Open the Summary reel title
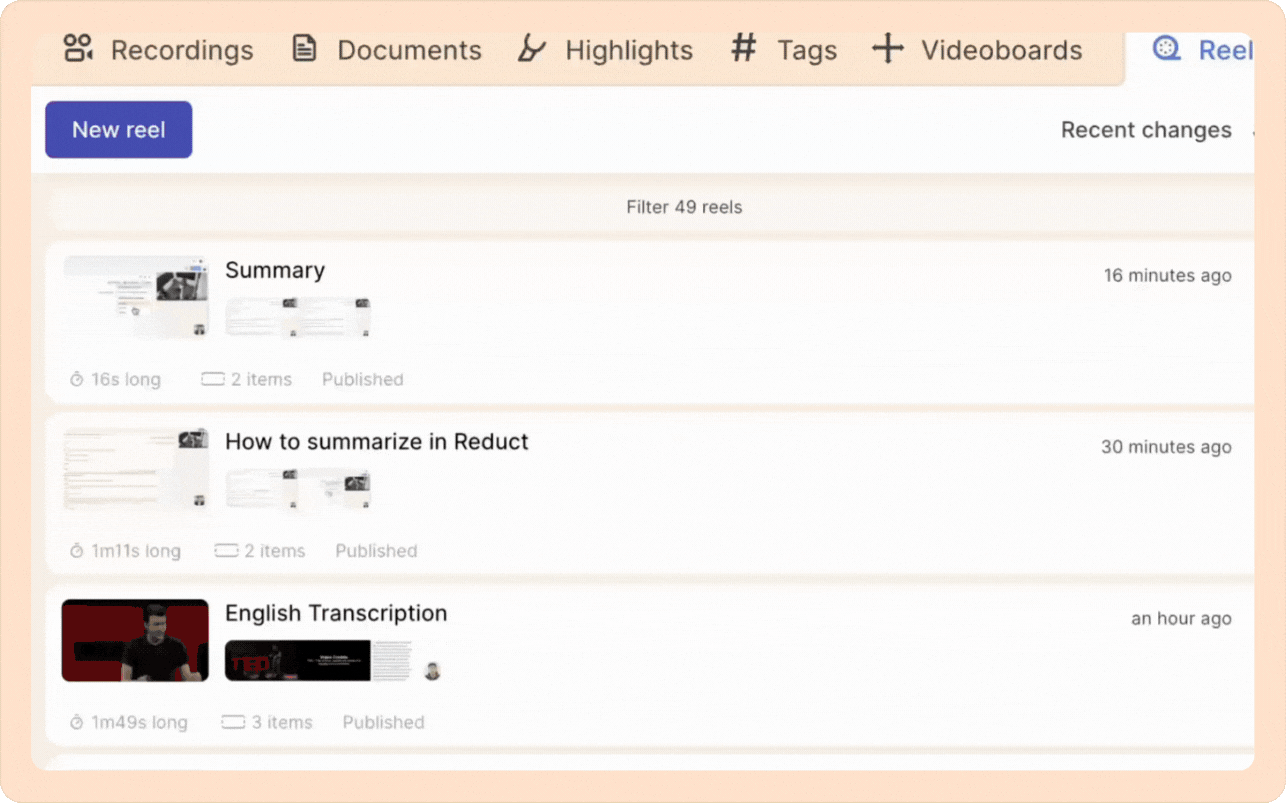 [275, 270]
